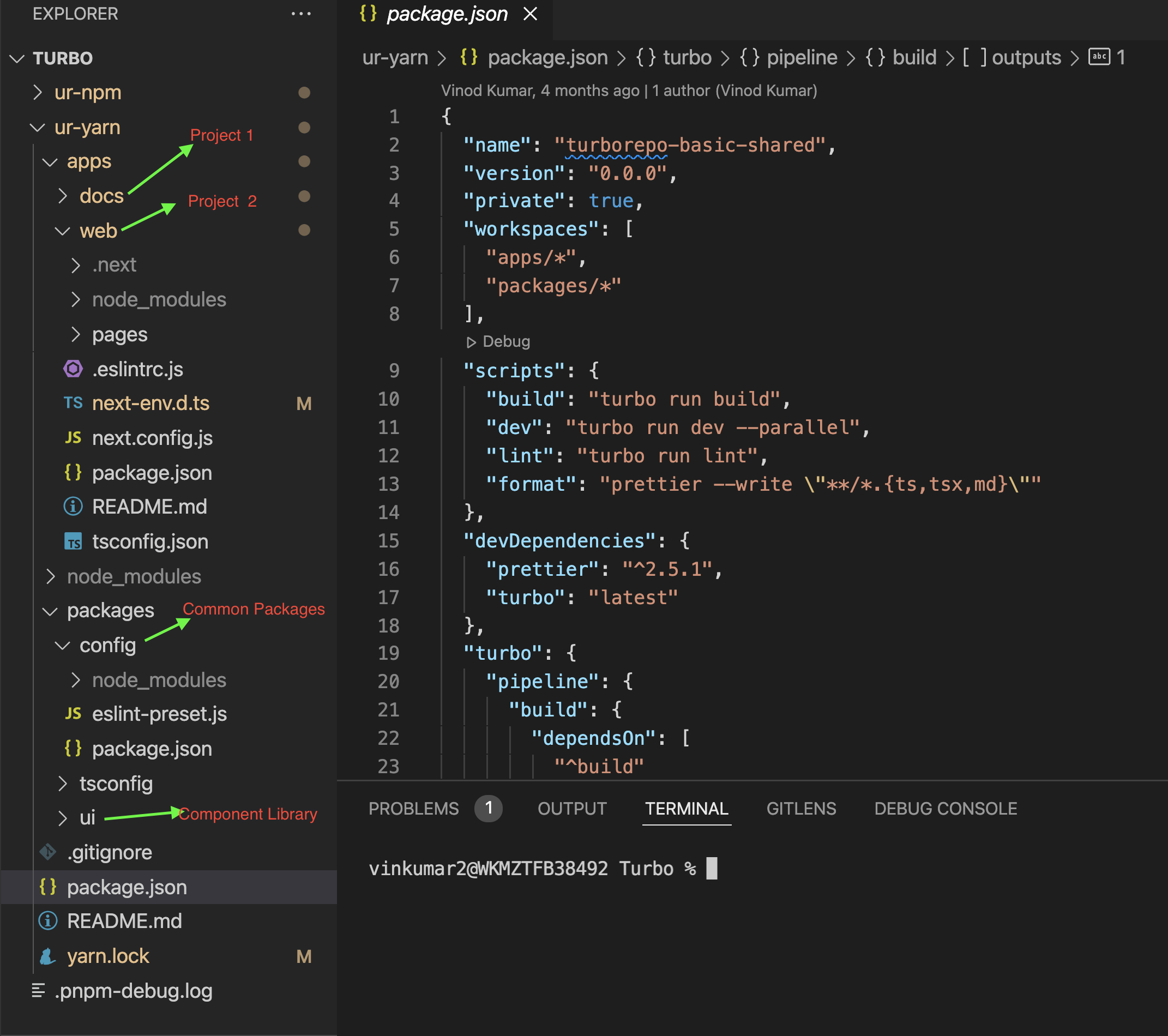Open eslint-preset.js via its JS icon
This screenshot has height=1036, width=1168.
[73, 714]
